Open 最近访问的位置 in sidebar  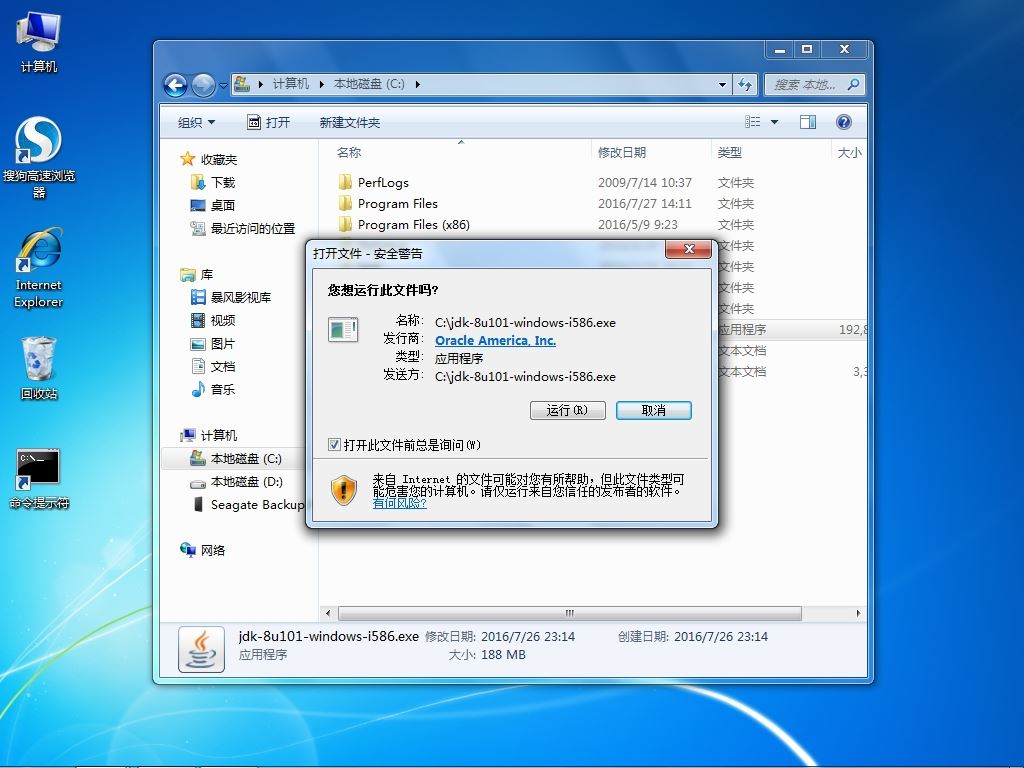[x=252, y=228]
